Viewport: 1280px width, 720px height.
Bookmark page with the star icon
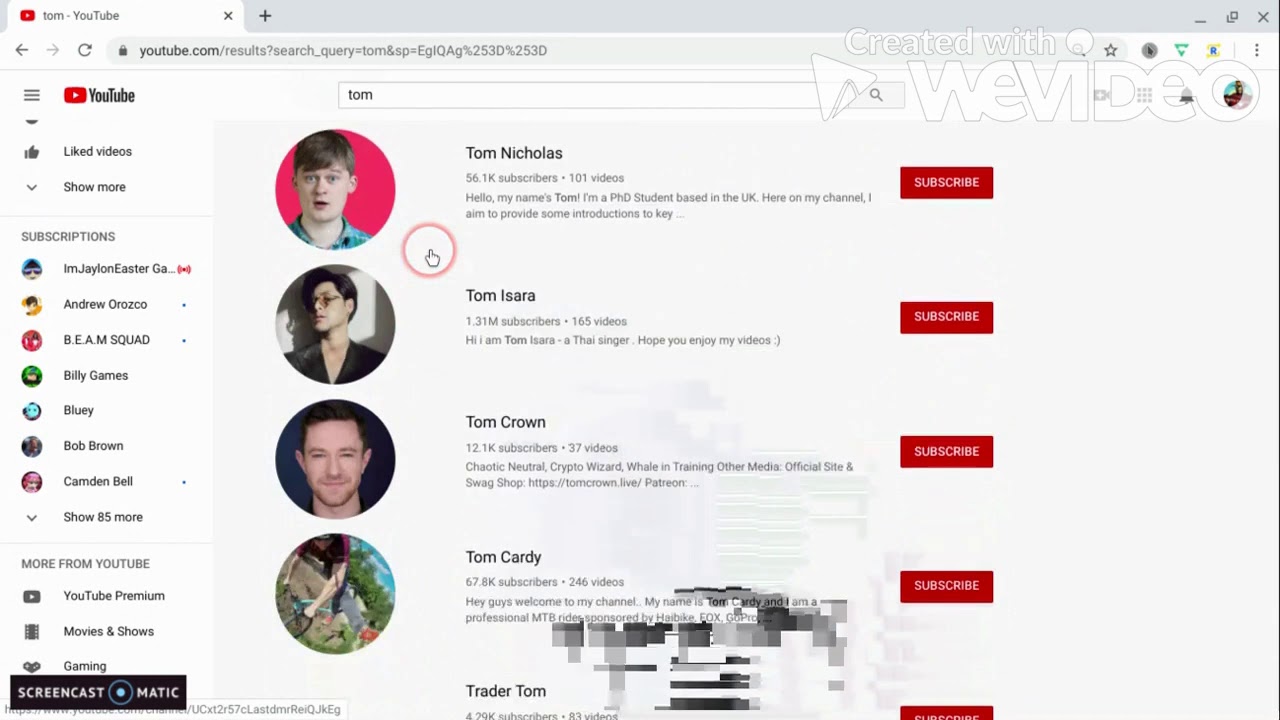coord(1110,50)
